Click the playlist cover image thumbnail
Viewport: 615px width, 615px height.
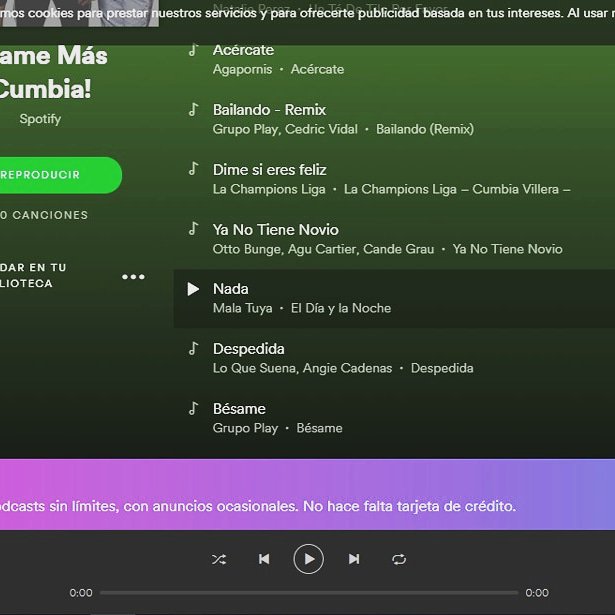tap(80, 13)
